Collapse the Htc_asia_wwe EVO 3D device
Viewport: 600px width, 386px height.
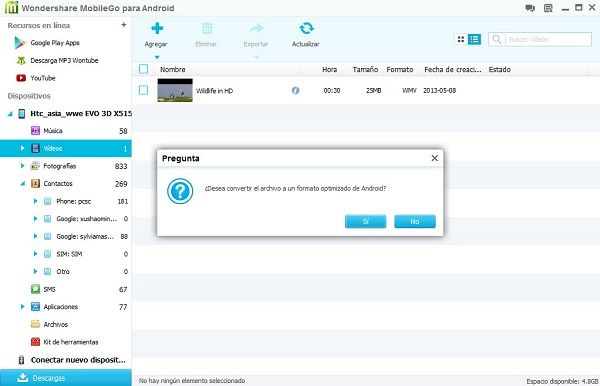(x=10, y=114)
